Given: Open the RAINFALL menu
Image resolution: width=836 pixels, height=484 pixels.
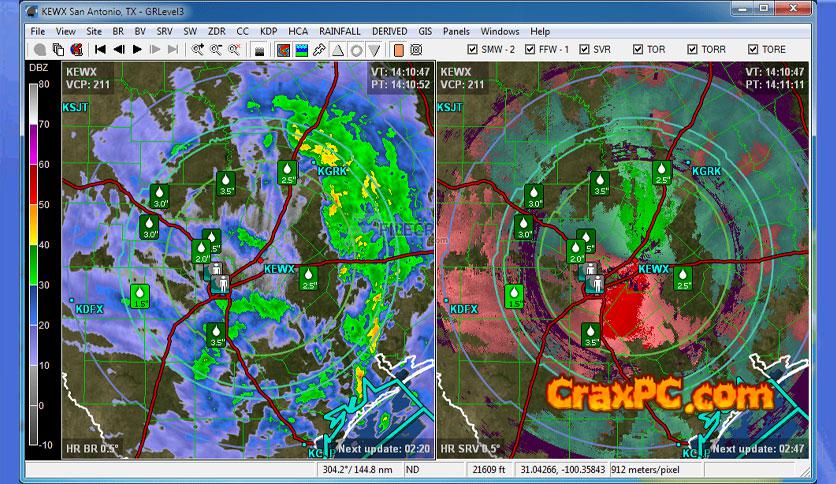Looking at the screenshot, I should 339,31.
